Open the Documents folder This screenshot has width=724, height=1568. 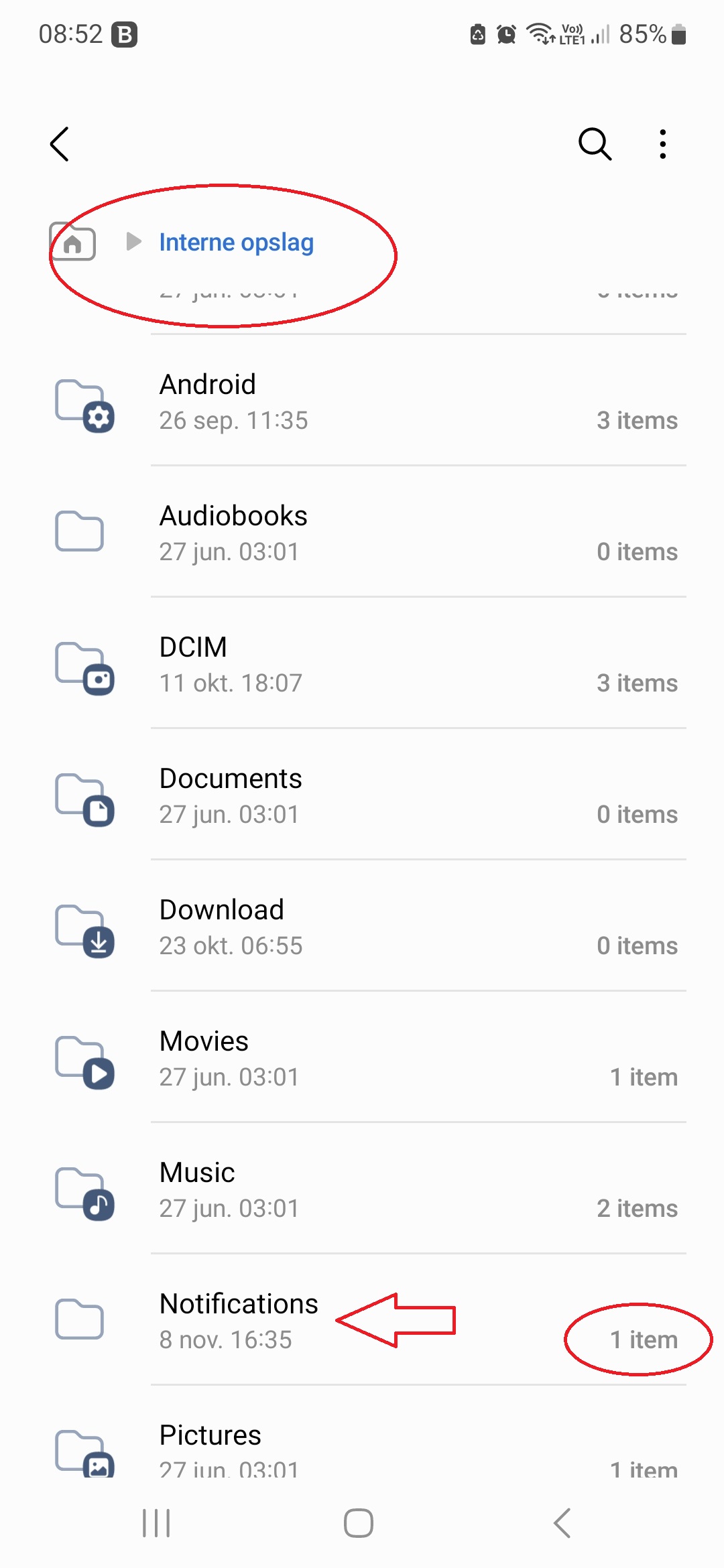point(231,779)
